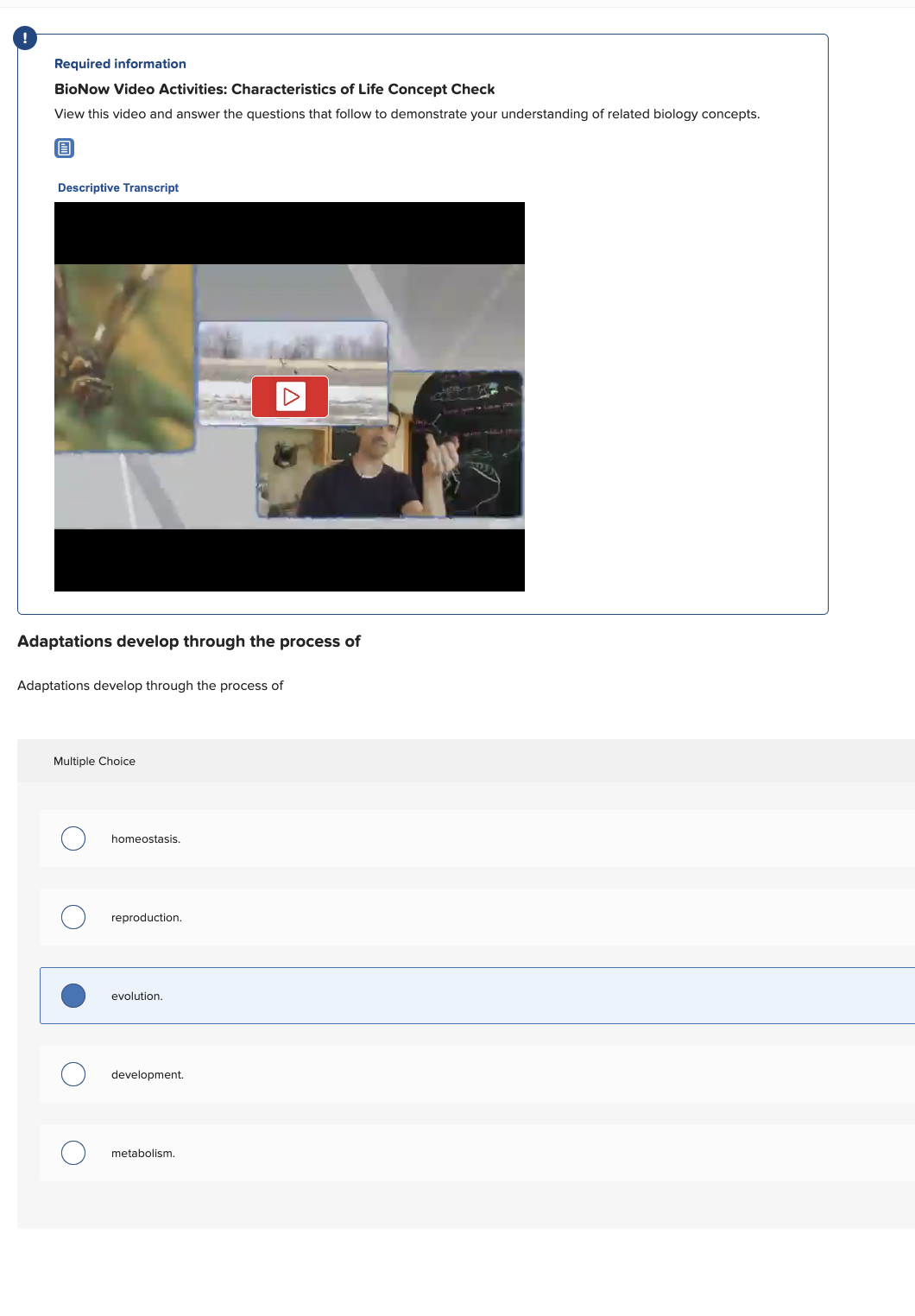Viewport: 915px width, 1316px height.
Task: Open the Descriptive Transcript link
Action: click(x=118, y=187)
